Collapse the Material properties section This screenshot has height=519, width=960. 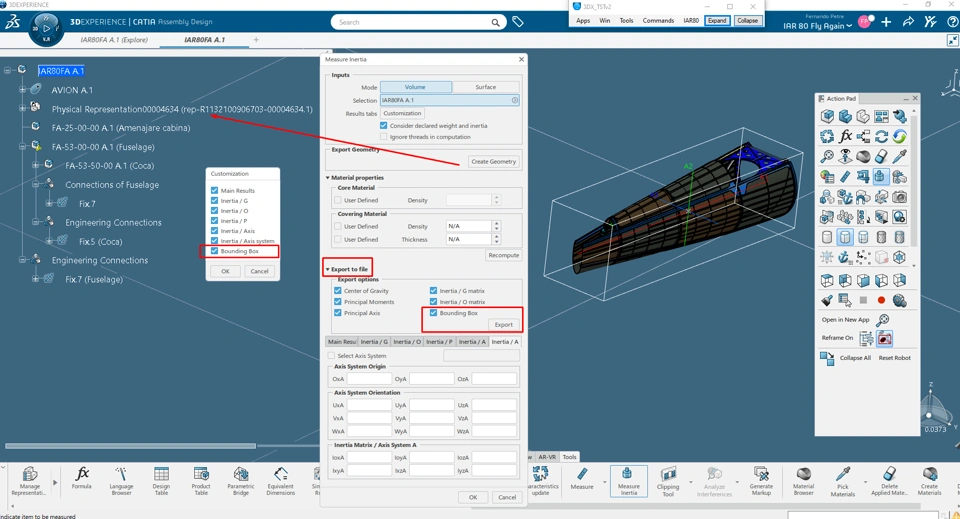click(328, 177)
